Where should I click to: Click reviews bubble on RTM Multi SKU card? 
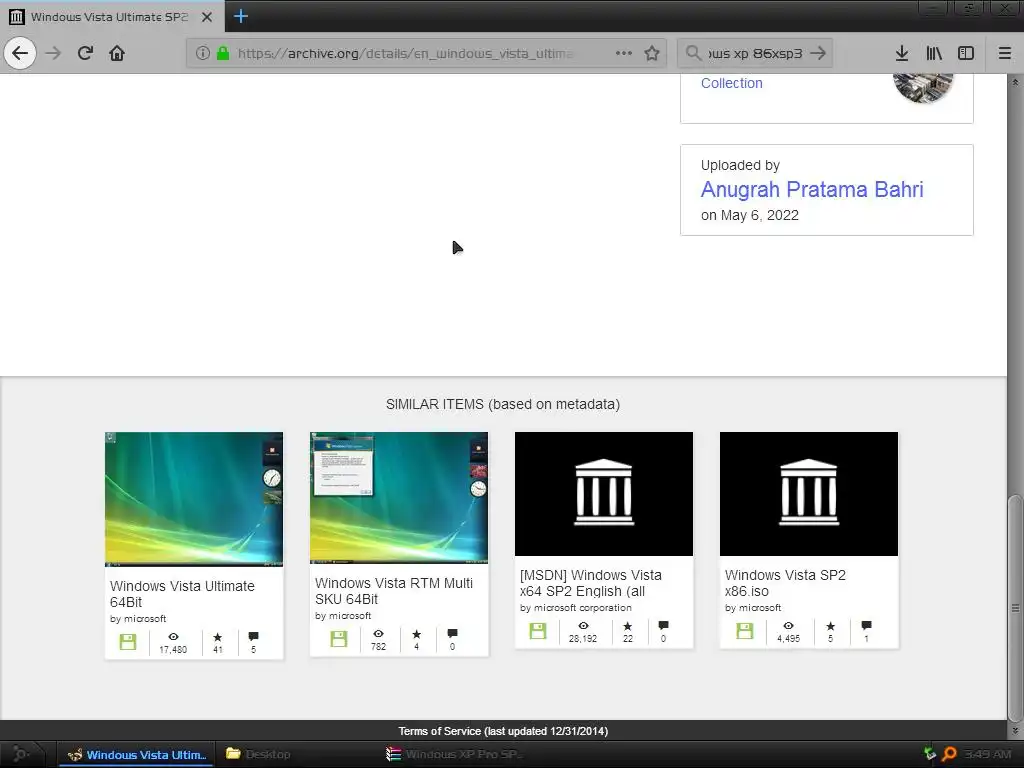[x=452, y=633]
